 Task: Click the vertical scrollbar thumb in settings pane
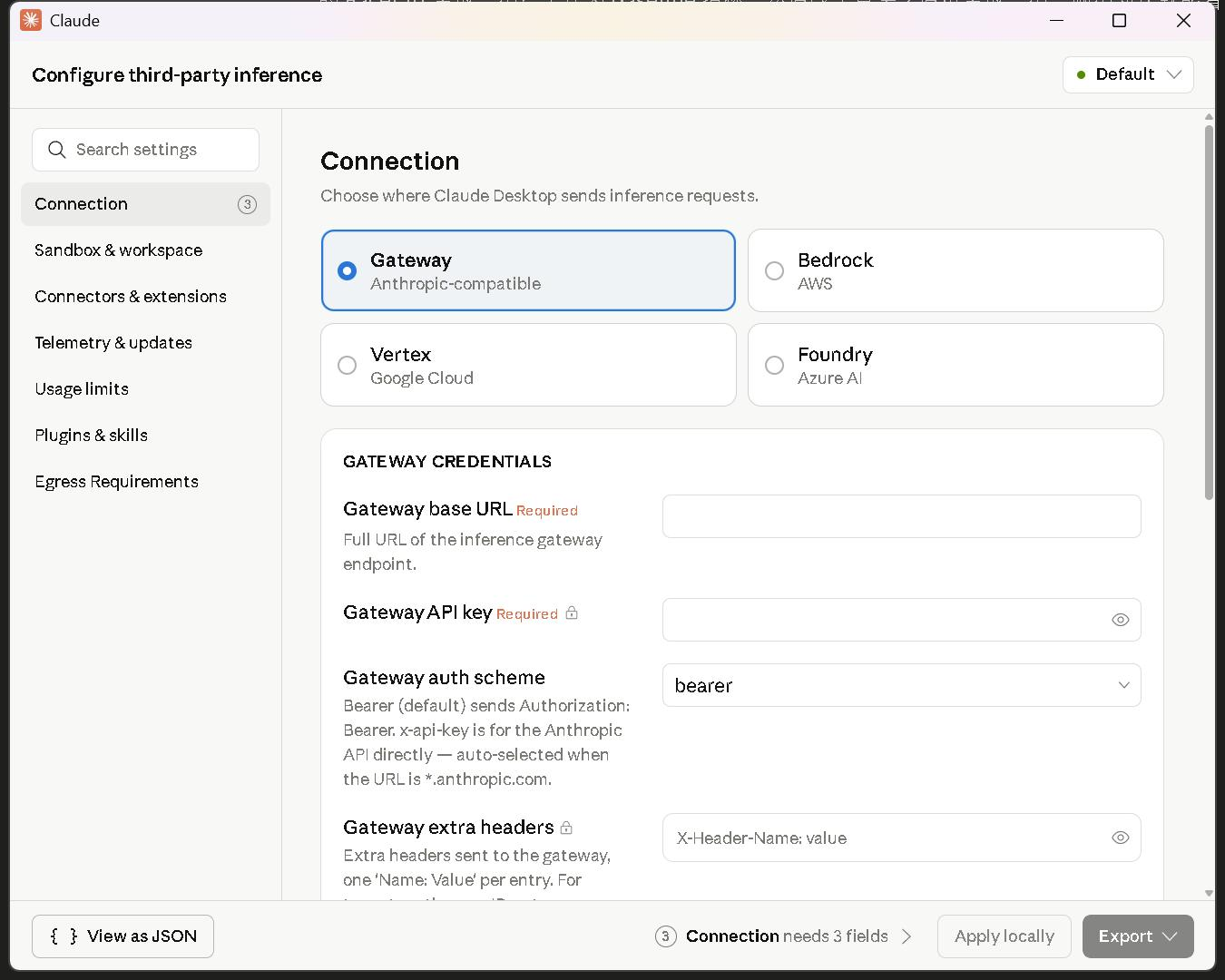[x=1209, y=312]
